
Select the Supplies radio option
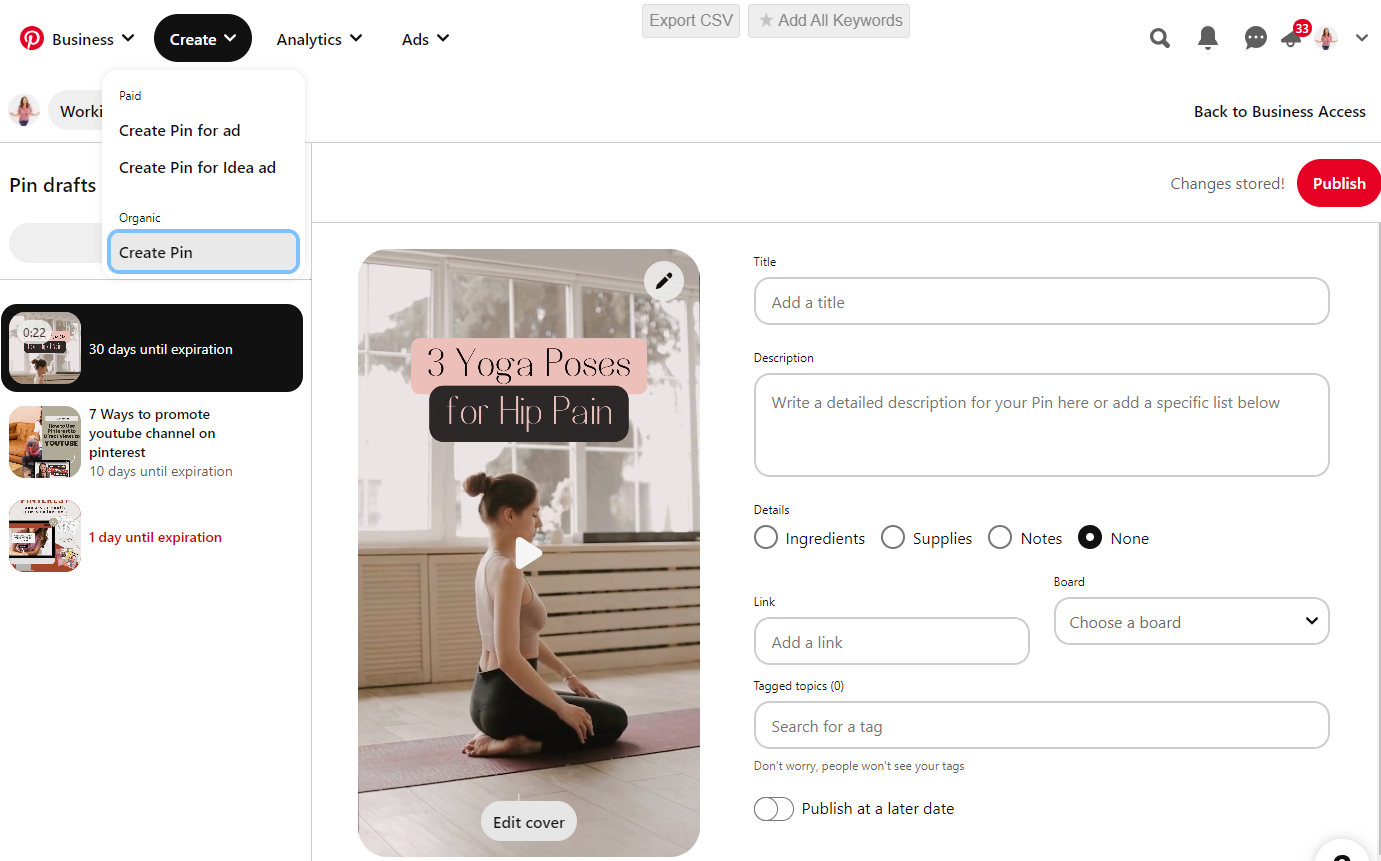[x=893, y=537]
